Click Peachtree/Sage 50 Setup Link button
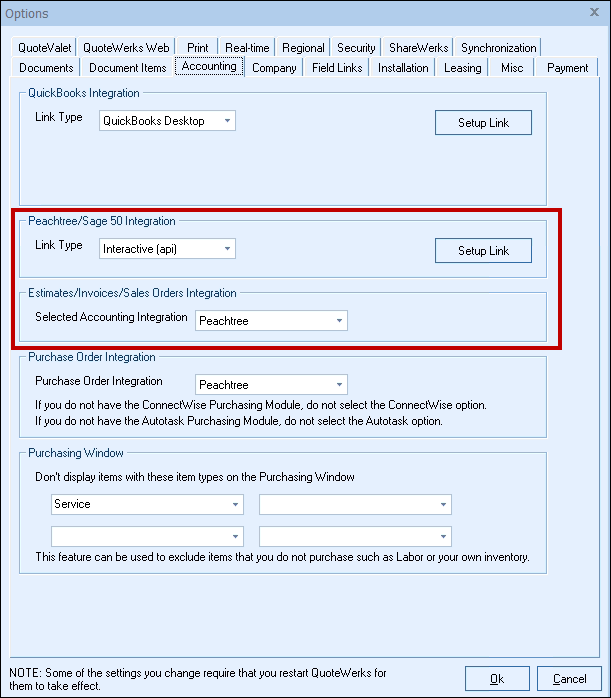This screenshot has width=611, height=698. 483,251
